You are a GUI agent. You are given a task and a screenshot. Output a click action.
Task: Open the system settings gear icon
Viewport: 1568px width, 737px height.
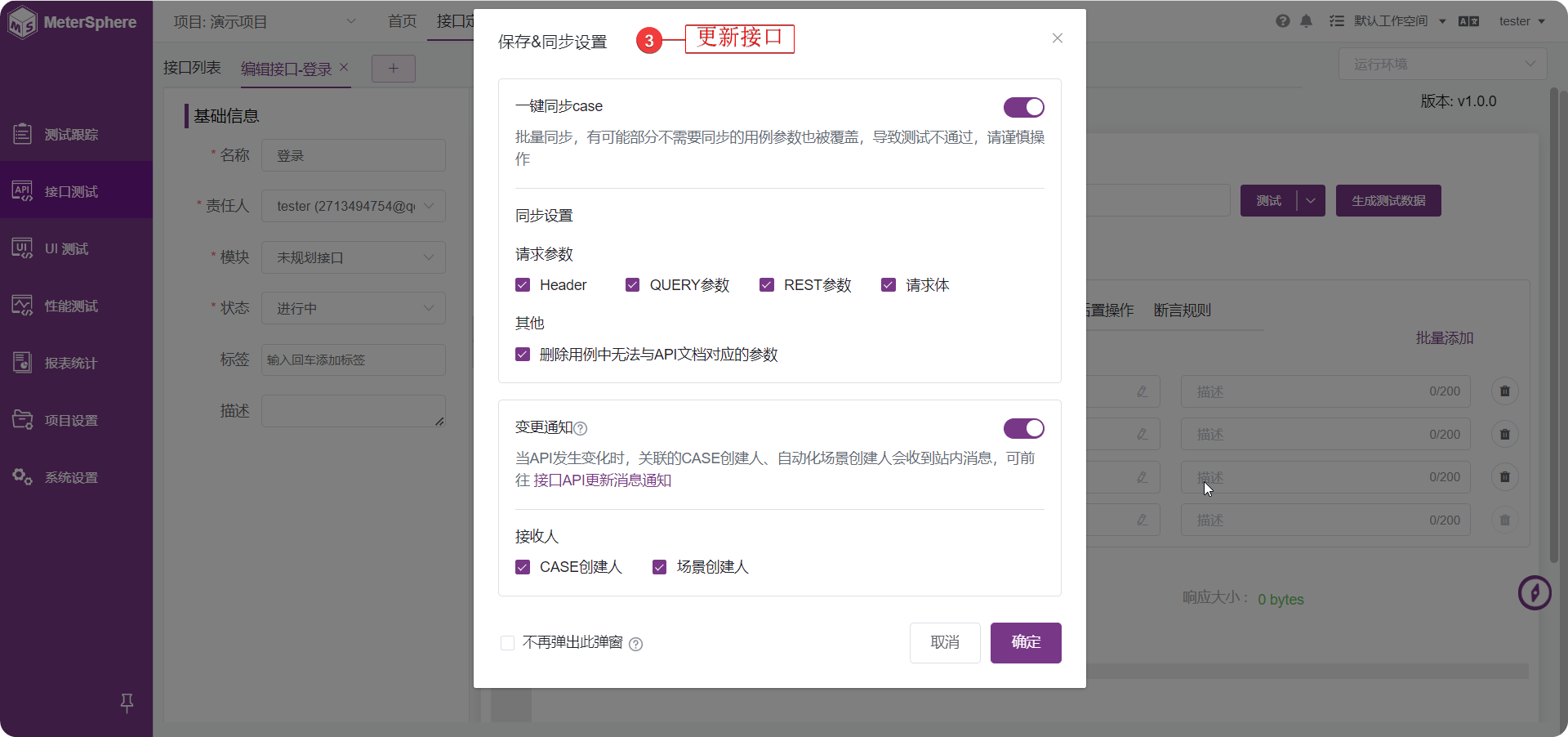point(22,476)
